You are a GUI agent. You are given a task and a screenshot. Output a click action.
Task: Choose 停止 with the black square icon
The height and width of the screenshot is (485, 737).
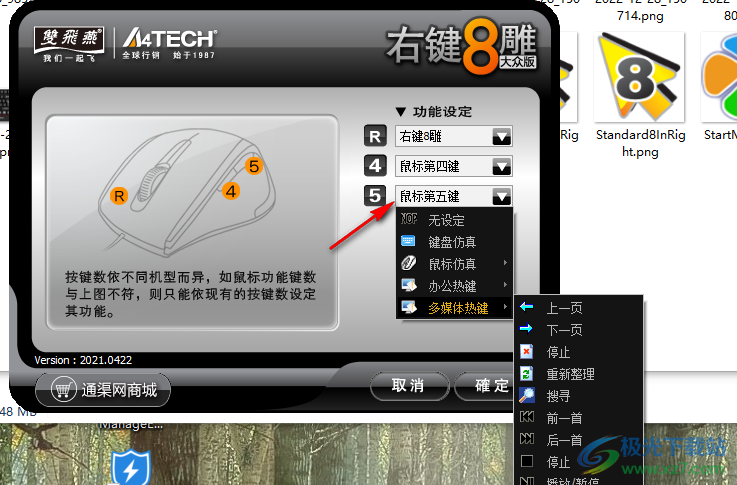pos(578,462)
